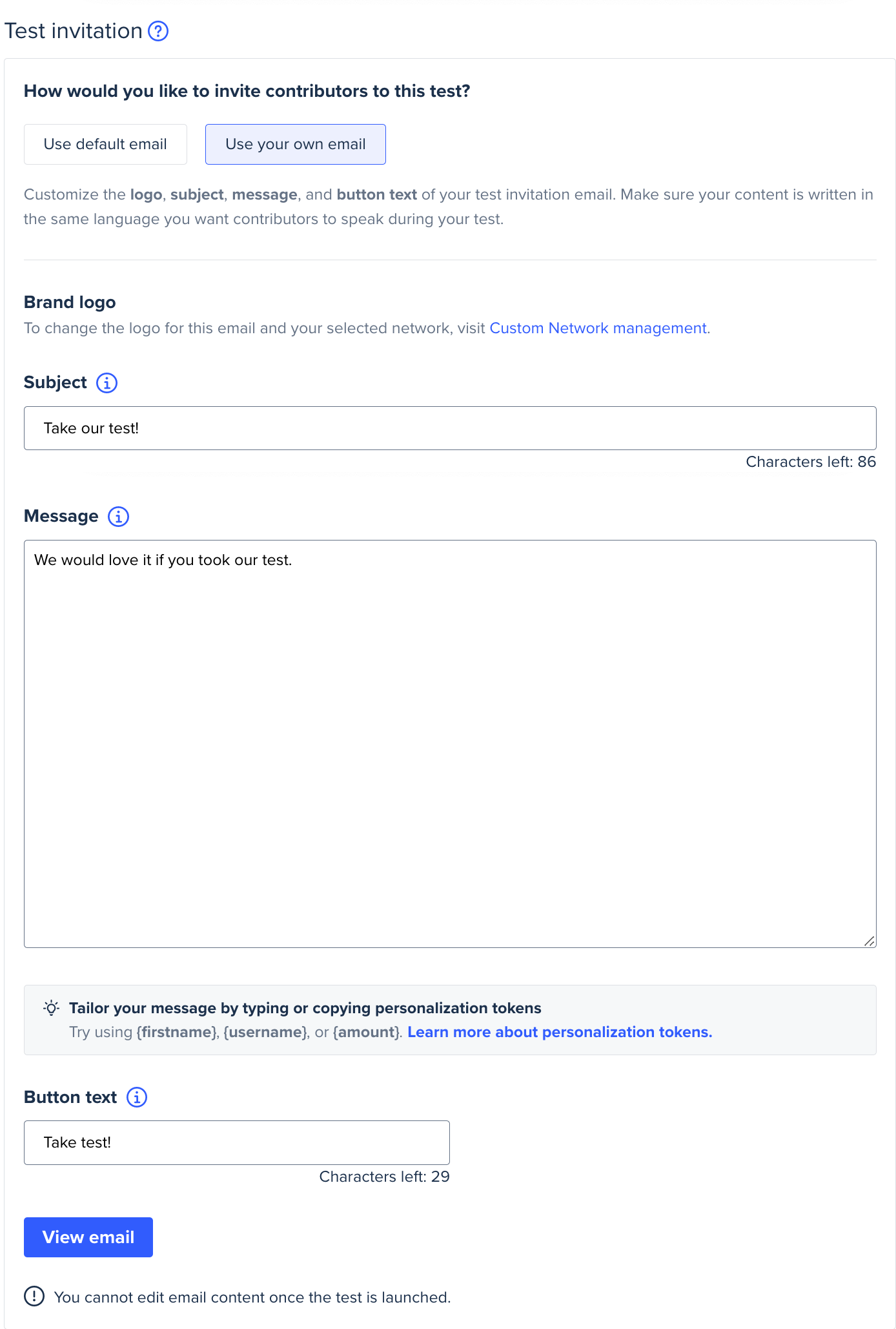Image resolution: width=896 pixels, height=1329 pixels.
Task: Open Custom Network management link
Action: [x=598, y=328]
